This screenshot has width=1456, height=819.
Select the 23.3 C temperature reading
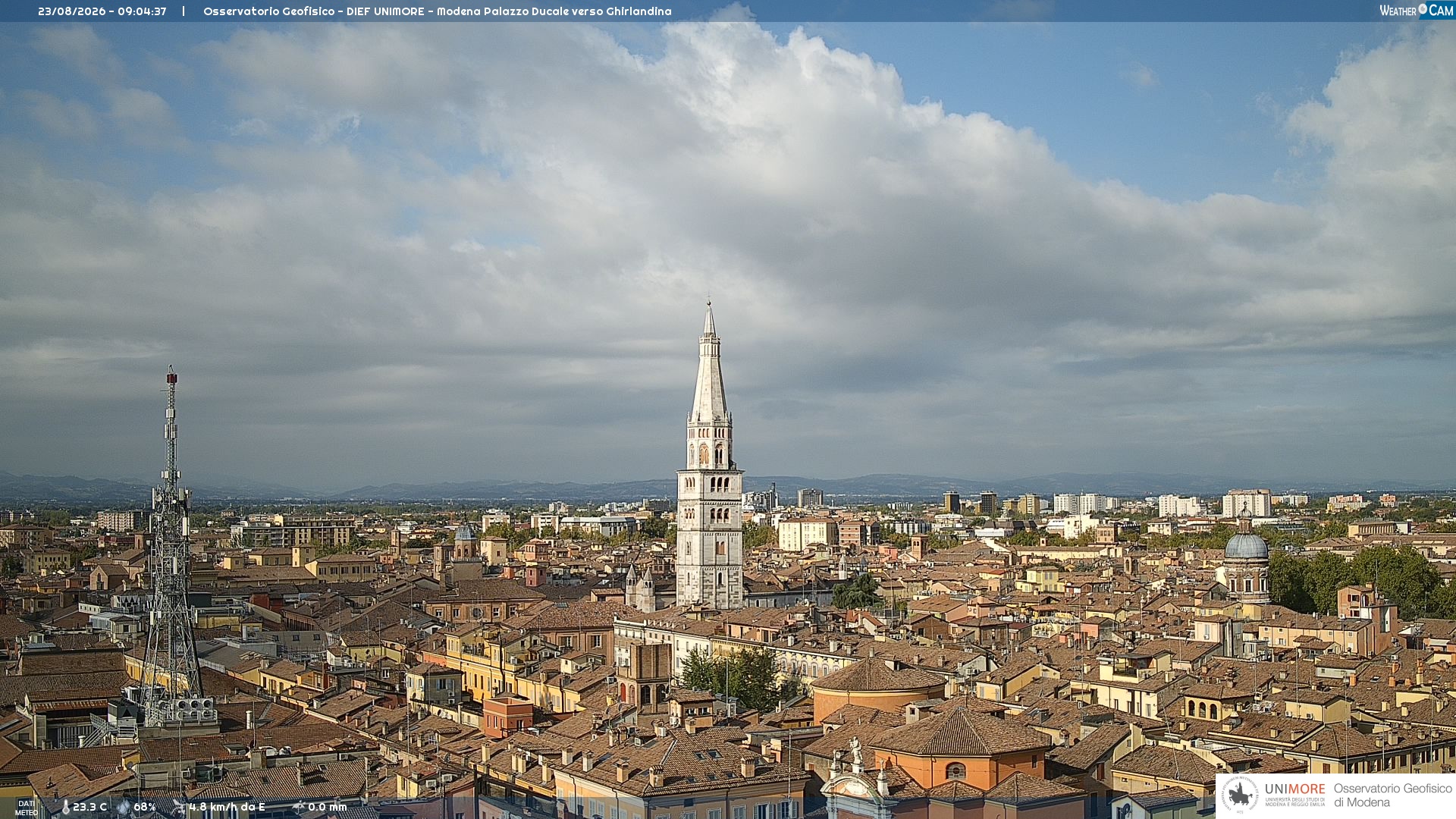[x=89, y=807]
